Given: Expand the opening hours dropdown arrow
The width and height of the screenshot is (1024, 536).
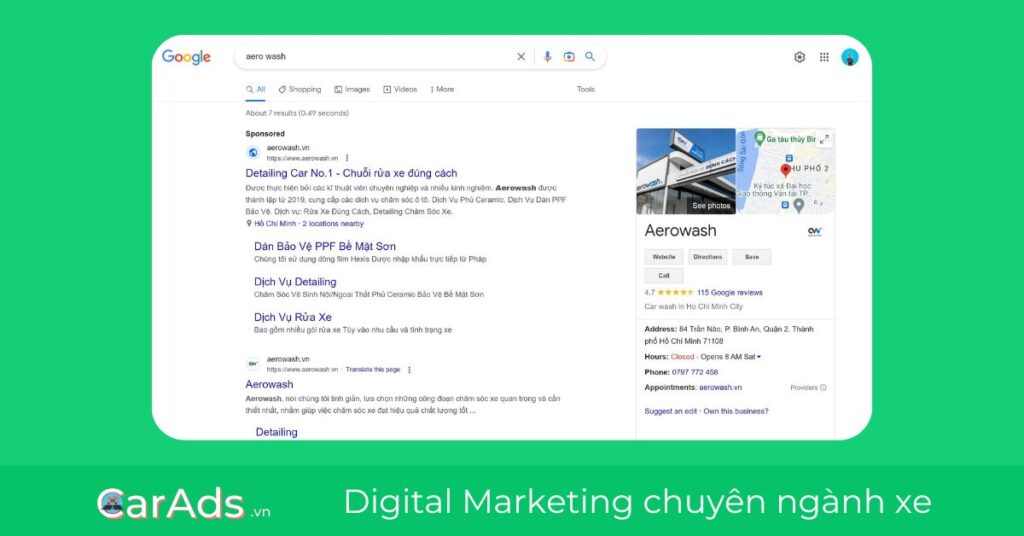Looking at the screenshot, I should 759,357.
